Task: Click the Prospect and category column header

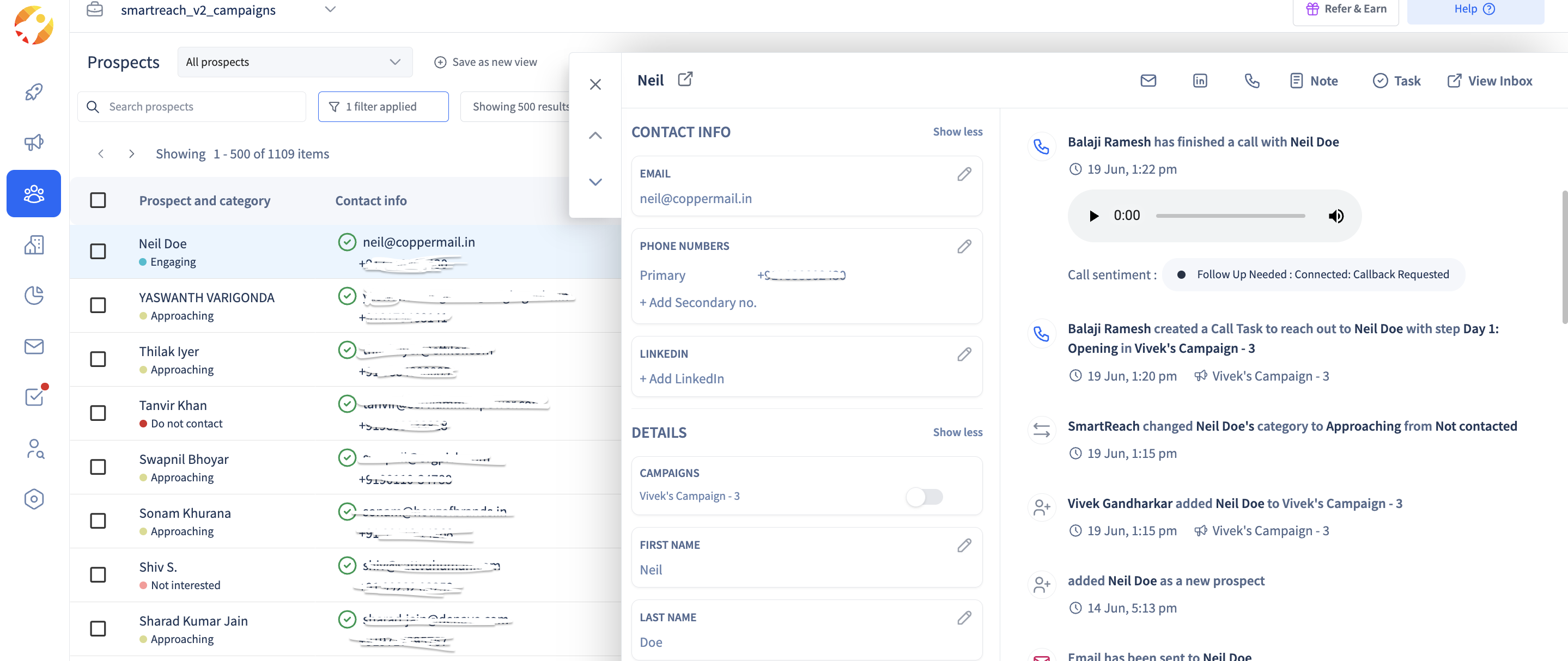Action: (204, 200)
